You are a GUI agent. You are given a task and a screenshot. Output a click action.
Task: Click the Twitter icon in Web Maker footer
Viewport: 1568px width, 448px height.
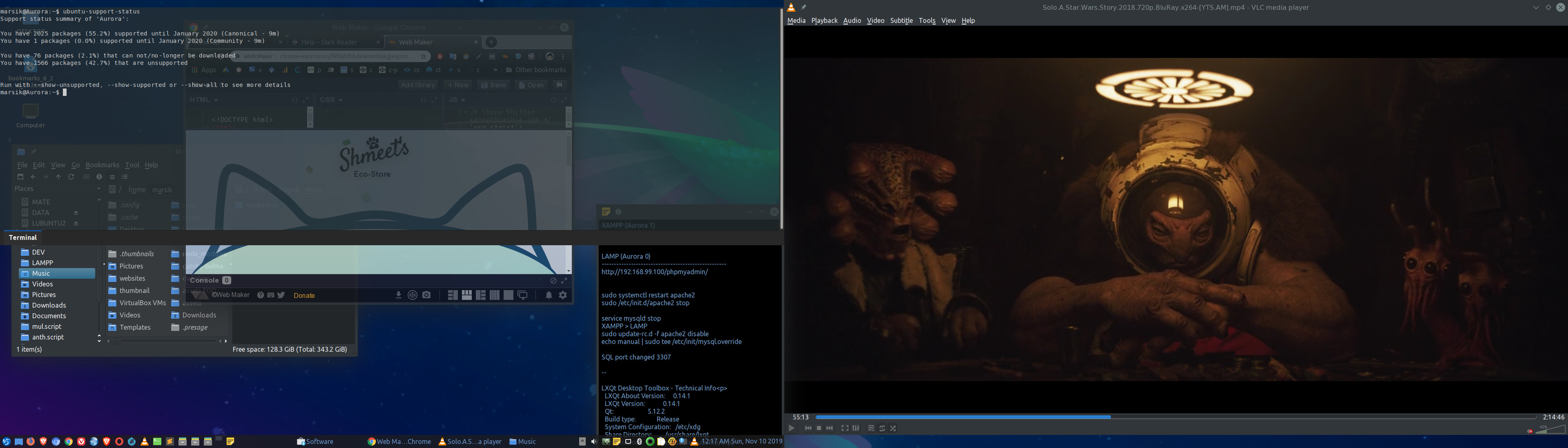(281, 295)
